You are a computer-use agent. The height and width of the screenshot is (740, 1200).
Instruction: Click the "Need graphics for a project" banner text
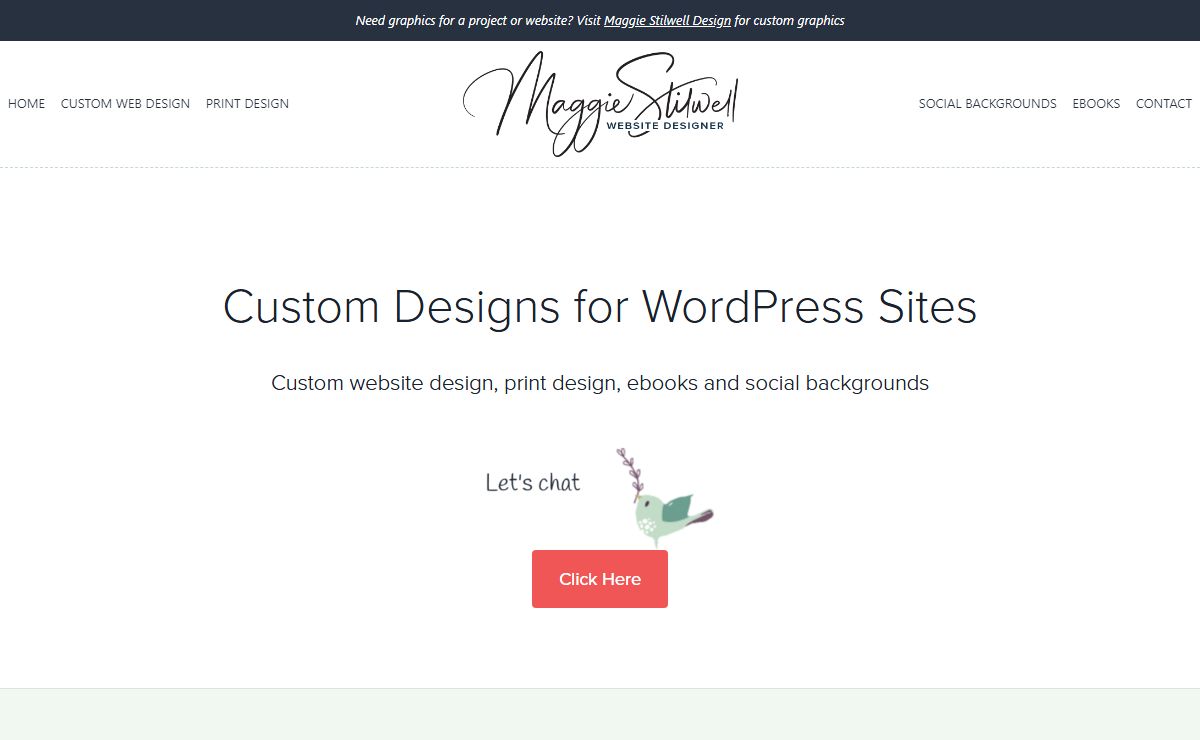point(600,20)
